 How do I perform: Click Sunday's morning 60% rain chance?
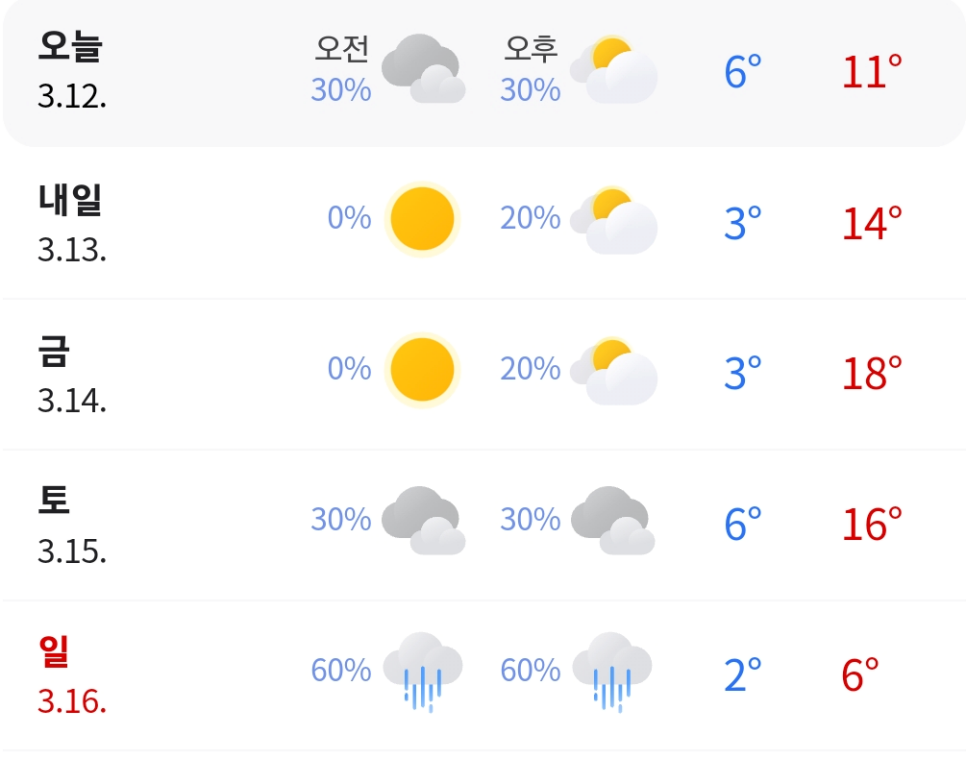point(341,670)
